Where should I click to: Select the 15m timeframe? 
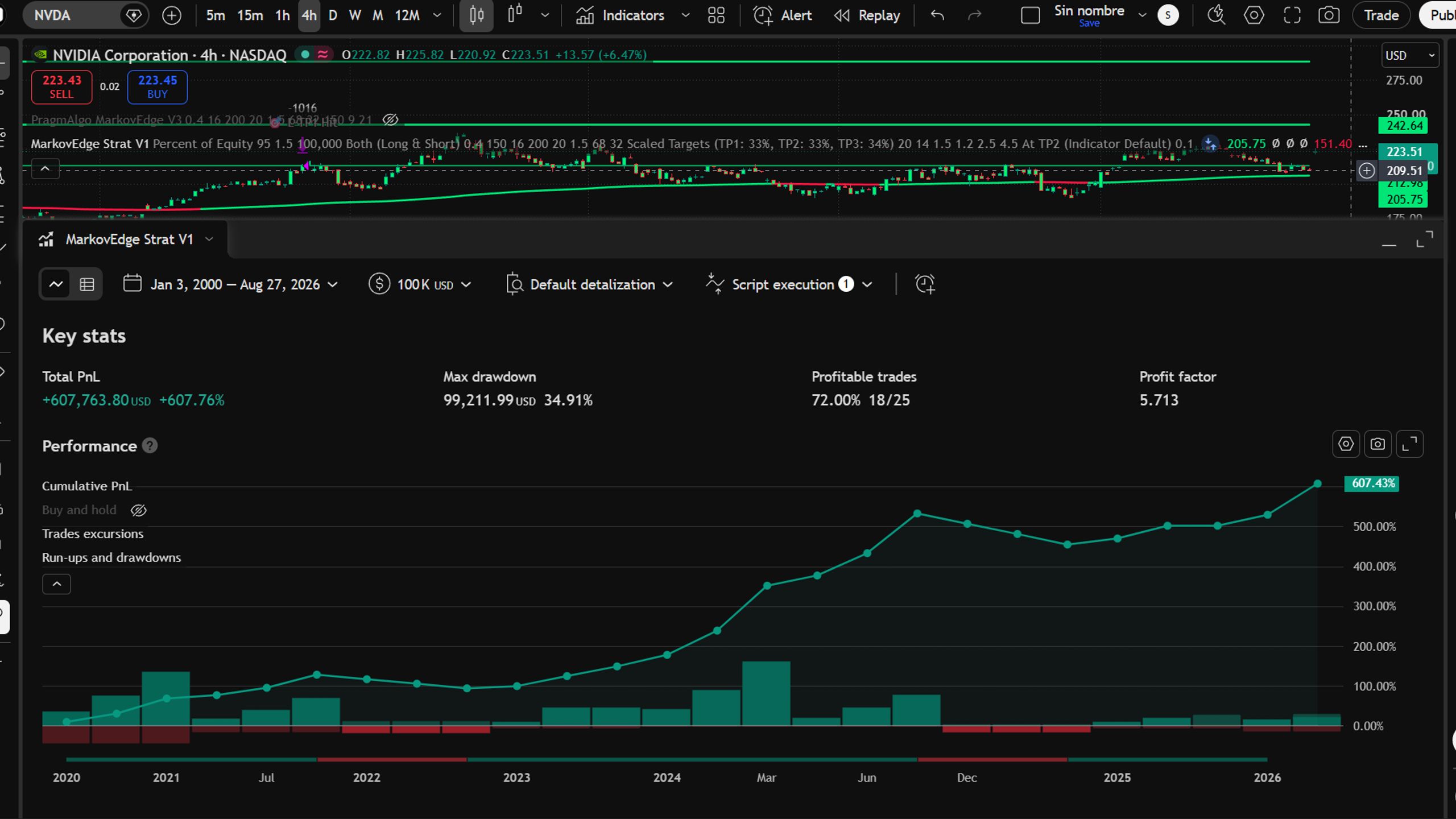pos(250,15)
